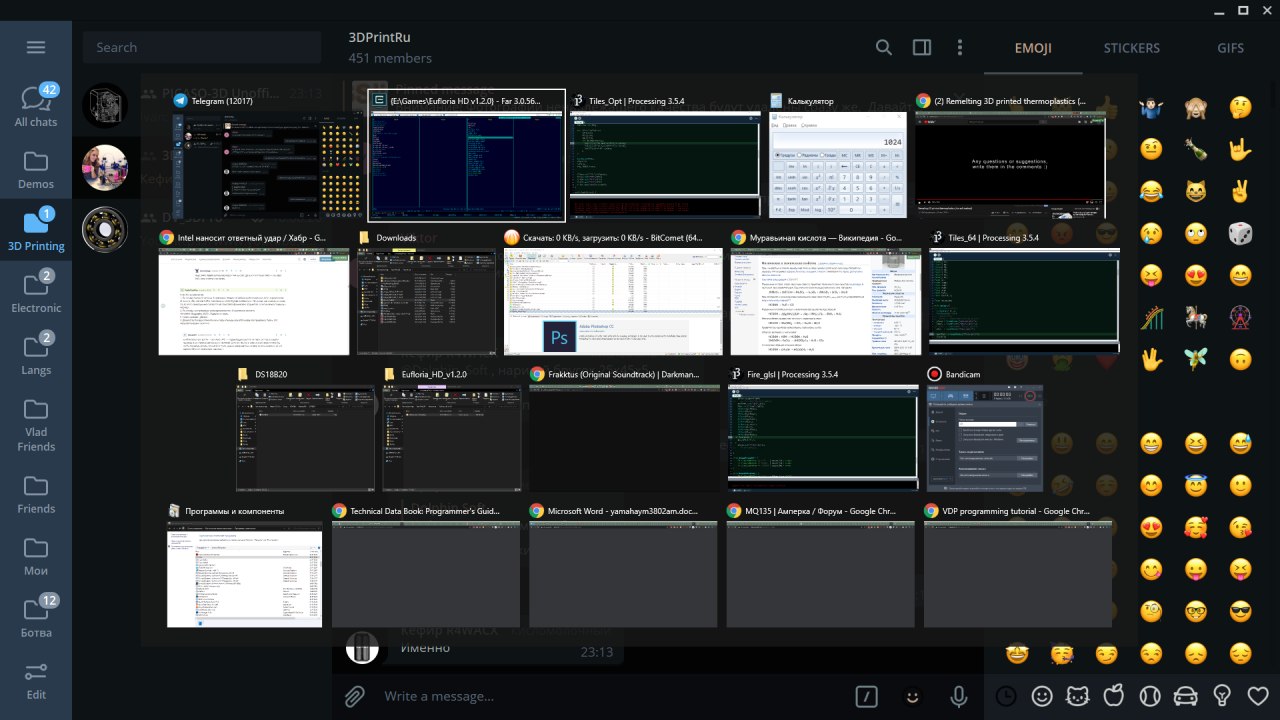This screenshot has height=720, width=1280.
Task: Insert the ferris wheel emoji
Action: pos(1240,317)
